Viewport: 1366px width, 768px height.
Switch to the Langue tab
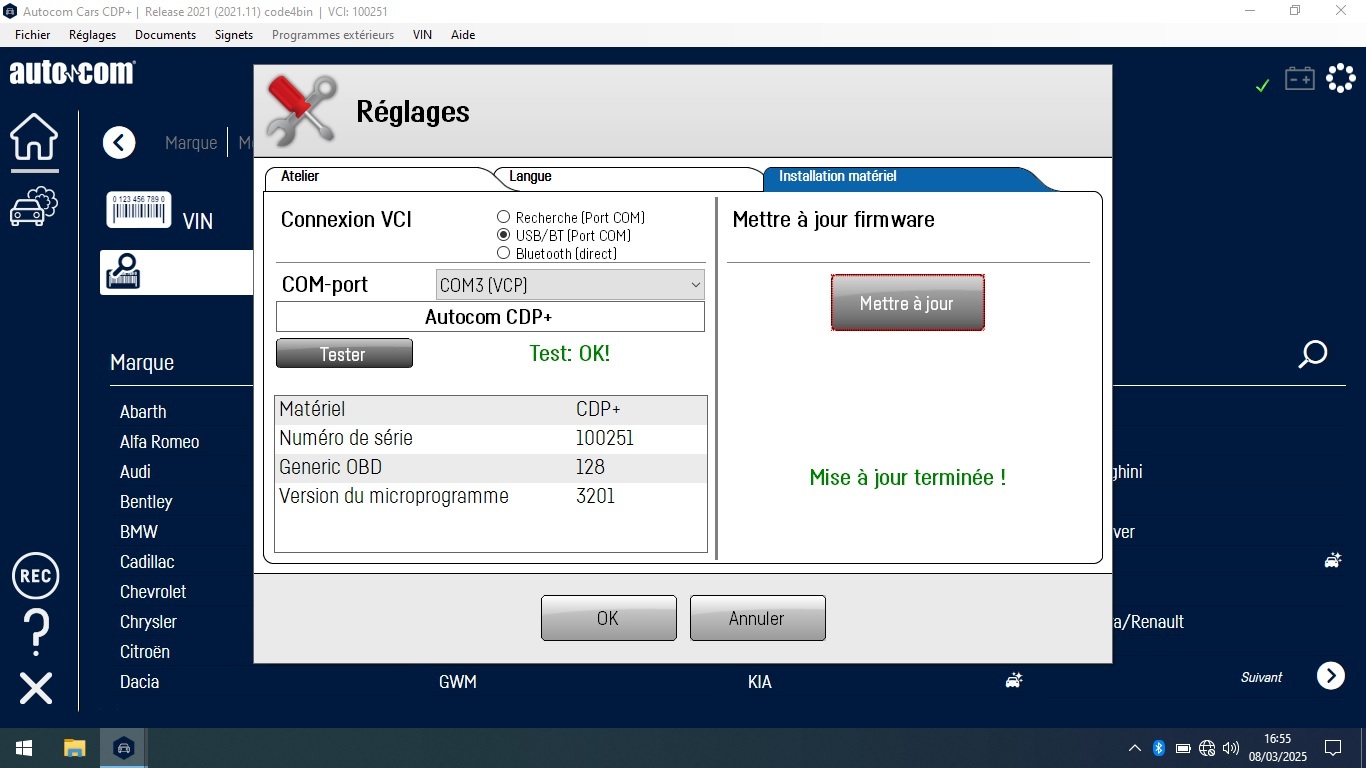(x=630, y=177)
